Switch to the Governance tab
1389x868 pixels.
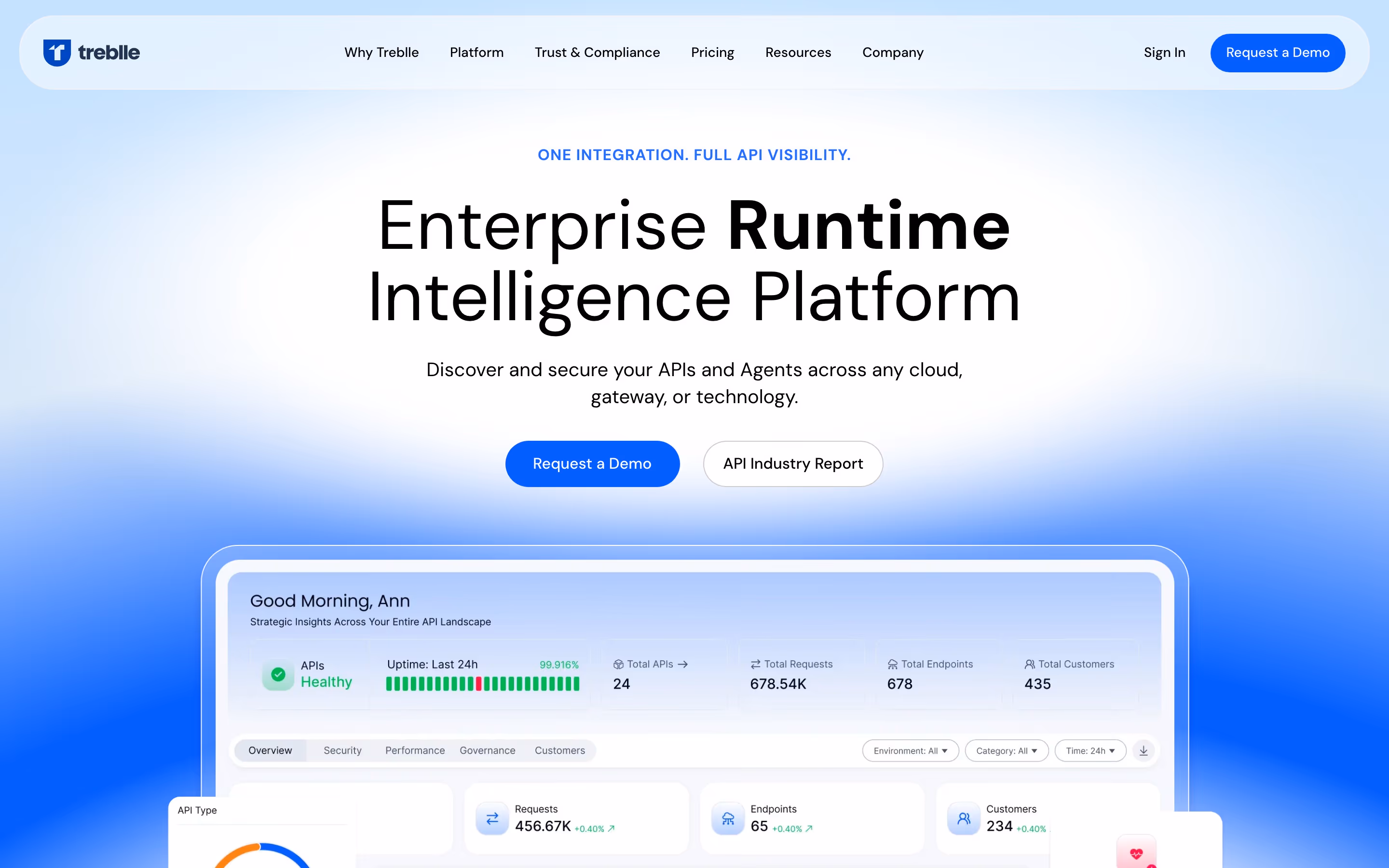click(487, 750)
